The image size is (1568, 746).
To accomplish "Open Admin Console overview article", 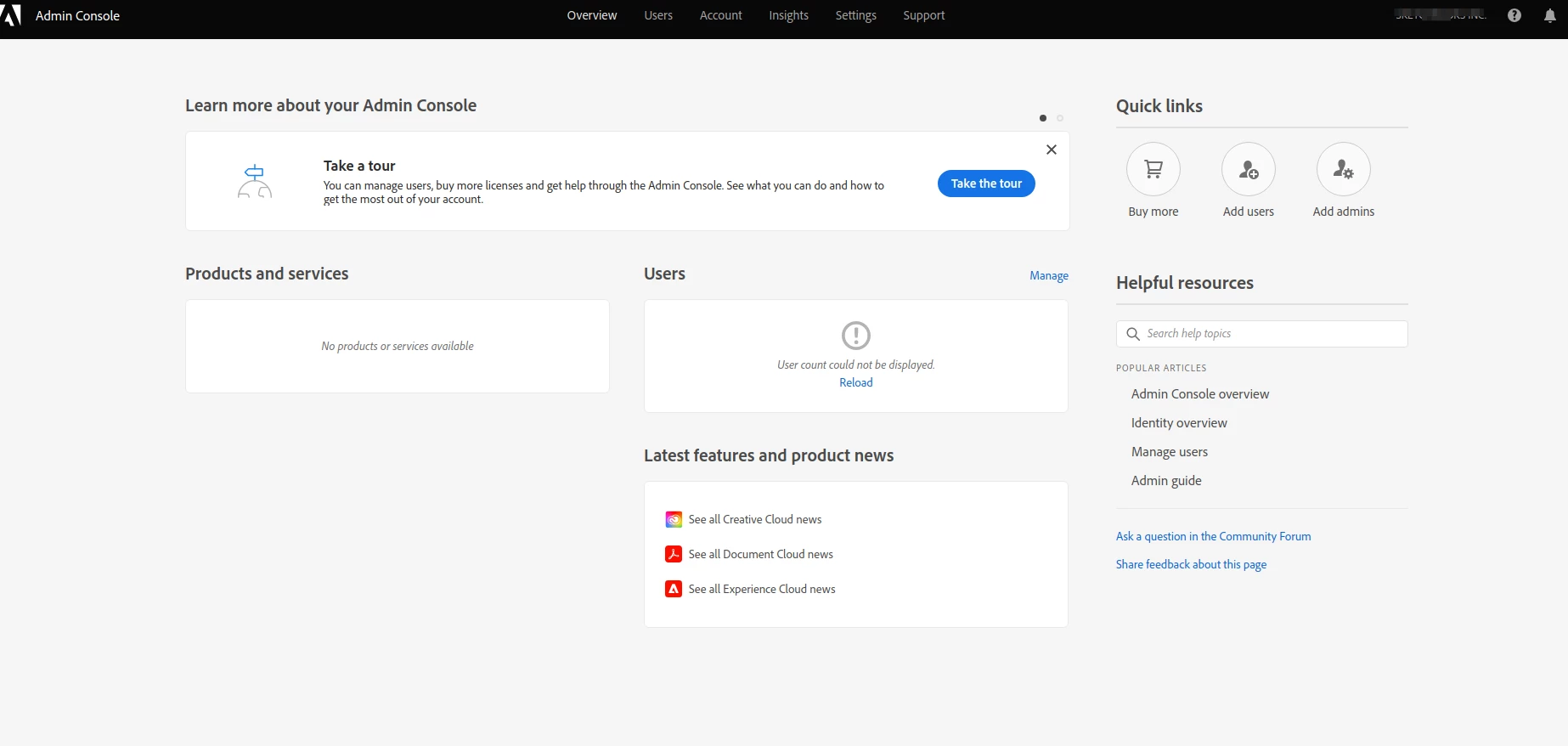I will click(1200, 394).
